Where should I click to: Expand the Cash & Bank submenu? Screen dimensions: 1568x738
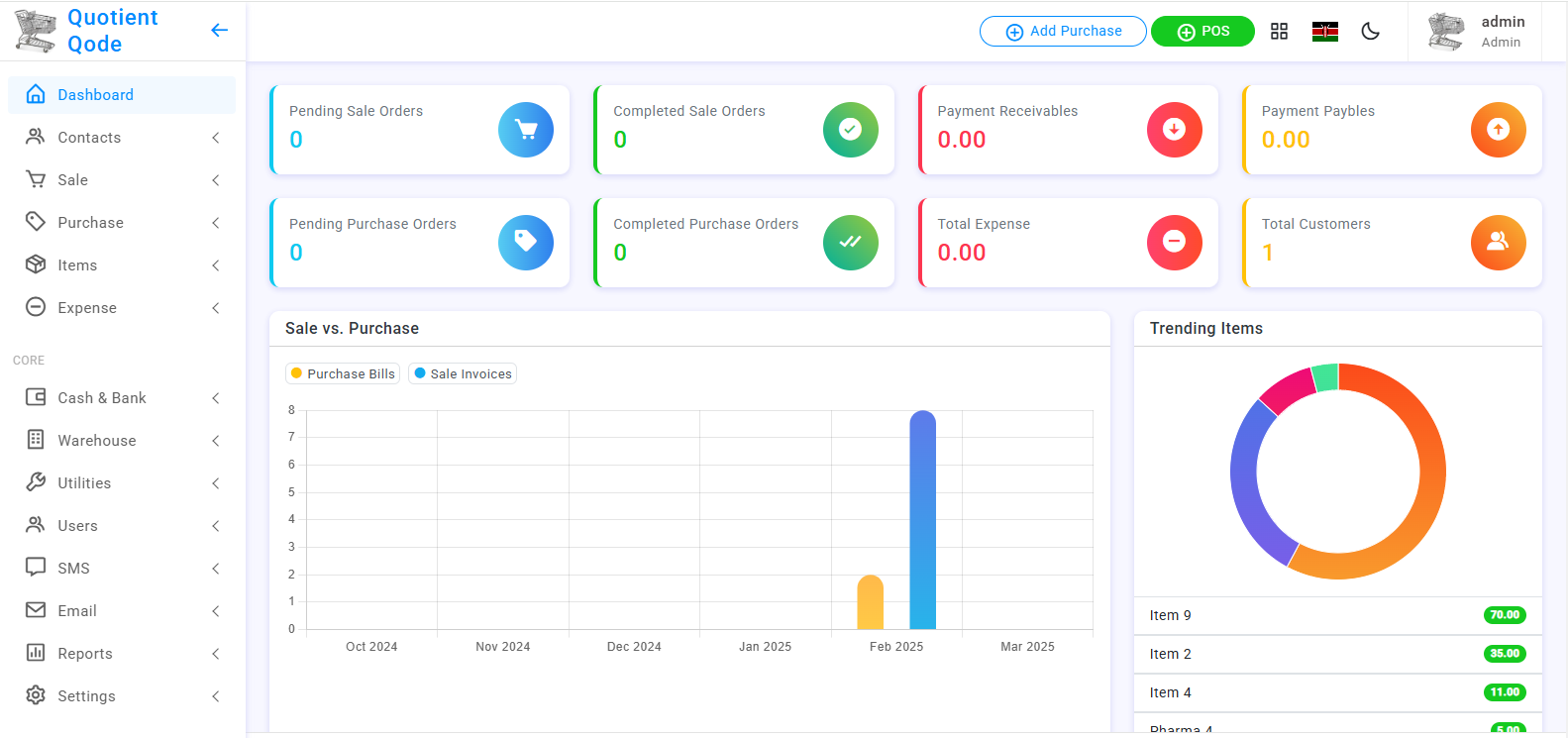tap(122, 398)
